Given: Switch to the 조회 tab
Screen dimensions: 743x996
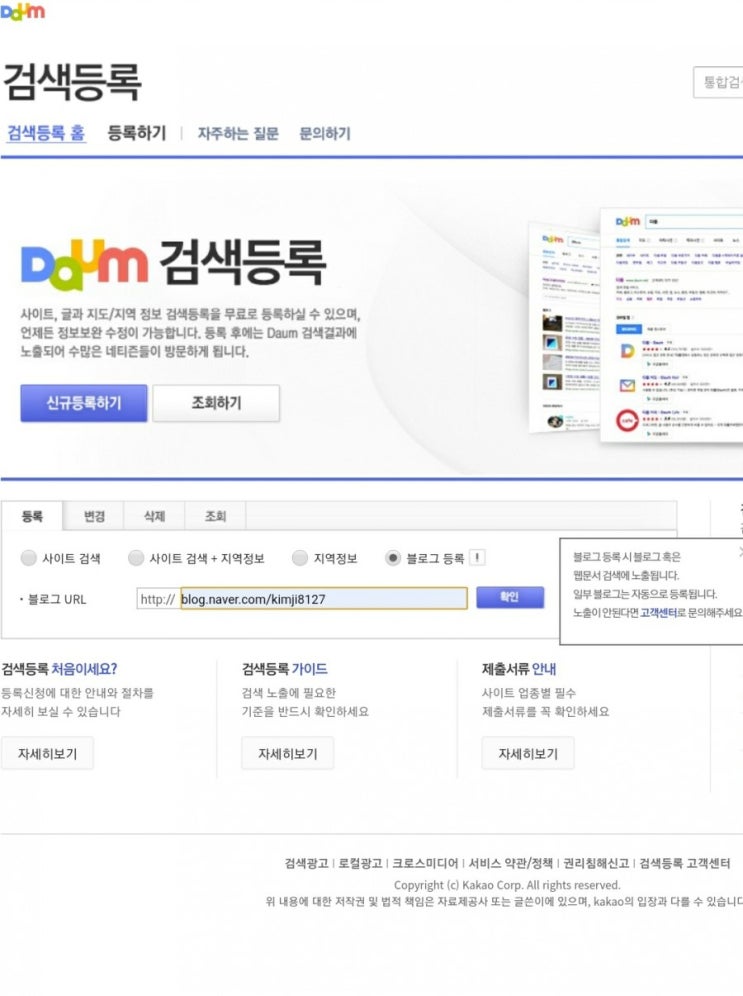Looking at the screenshot, I should (215, 516).
